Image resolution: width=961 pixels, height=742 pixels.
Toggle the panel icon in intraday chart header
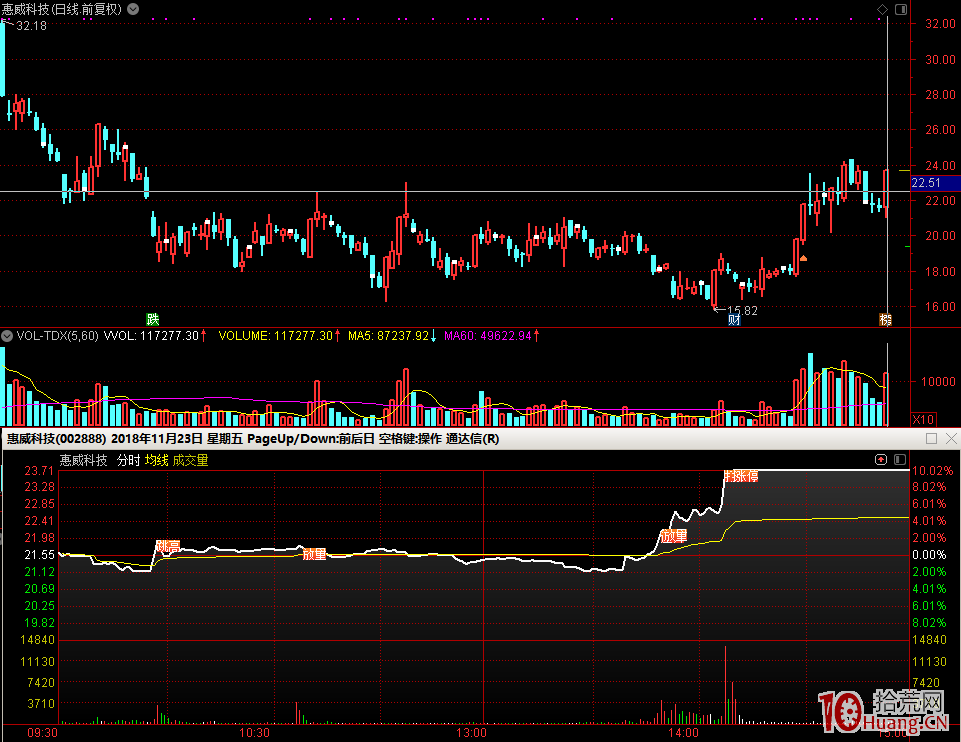click(897, 460)
